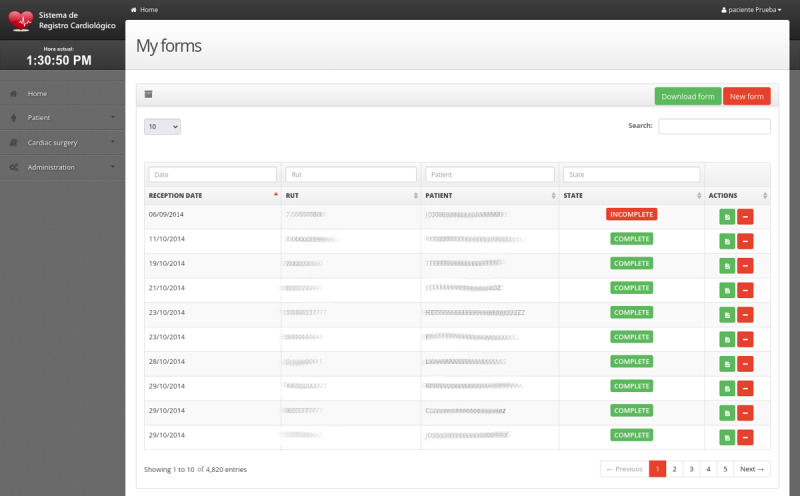
Task: Expand the Administration sidebar menu
Action: (x=62, y=167)
